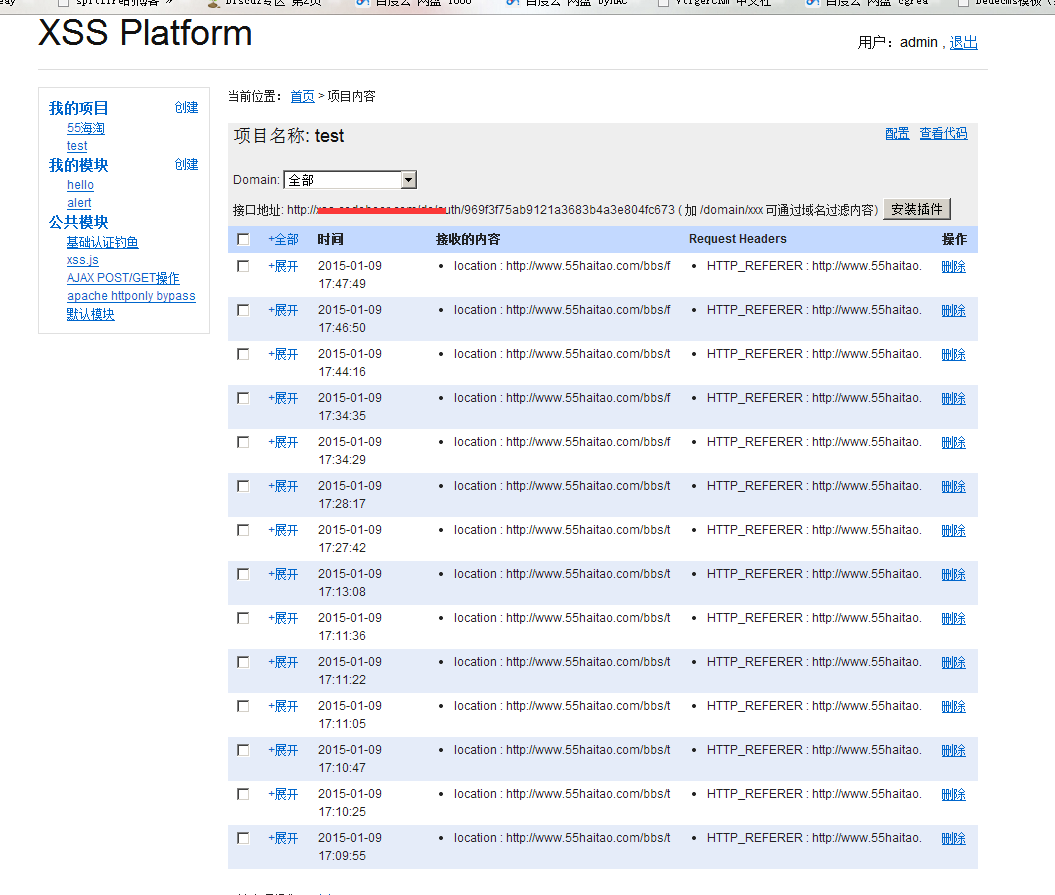1055x895 pixels.
Task: Click the 我的项目 sidebar heading
Action: 78,108
